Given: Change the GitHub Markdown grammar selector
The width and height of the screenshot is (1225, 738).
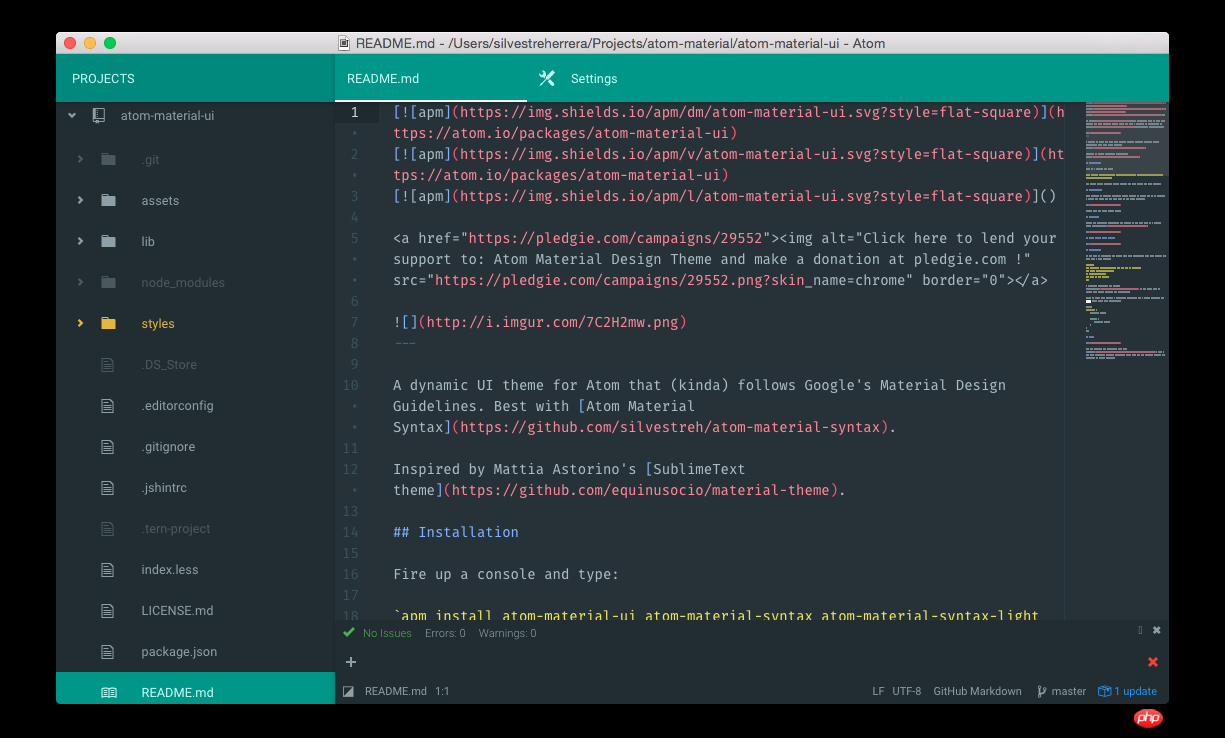Looking at the screenshot, I should tap(977, 691).
